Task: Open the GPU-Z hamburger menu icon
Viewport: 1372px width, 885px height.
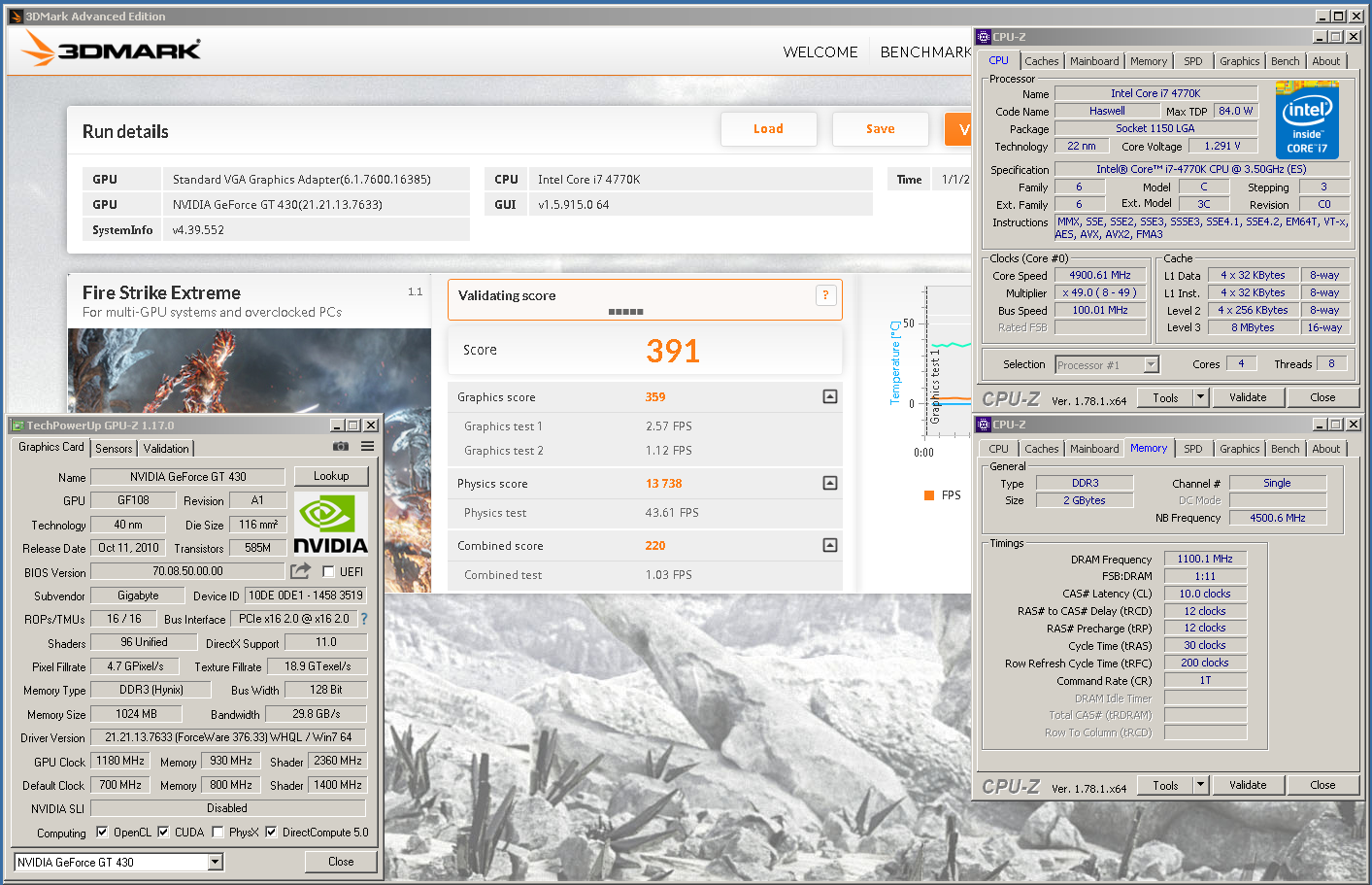Action: [367, 447]
